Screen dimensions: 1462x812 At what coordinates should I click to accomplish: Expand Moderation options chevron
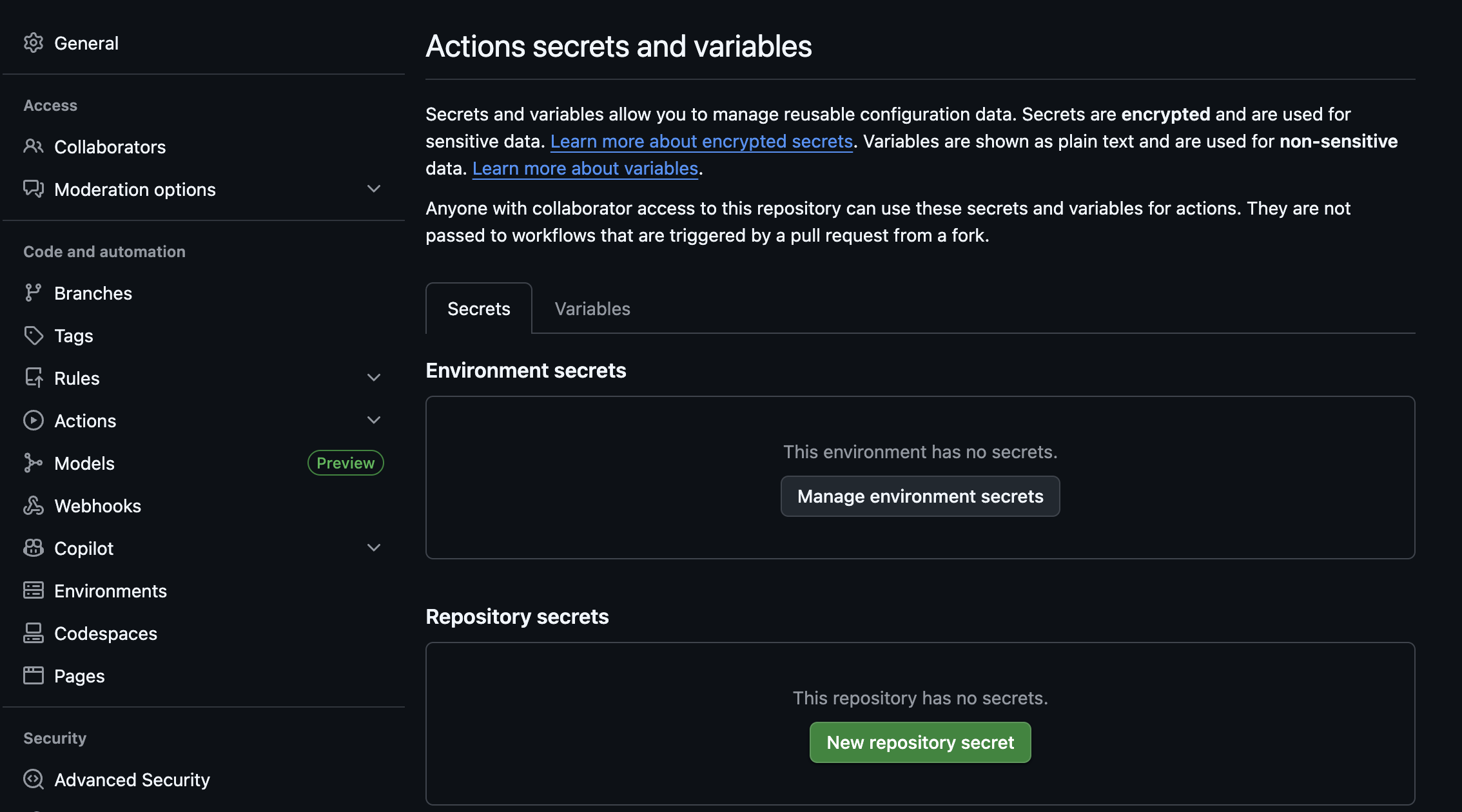374,189
